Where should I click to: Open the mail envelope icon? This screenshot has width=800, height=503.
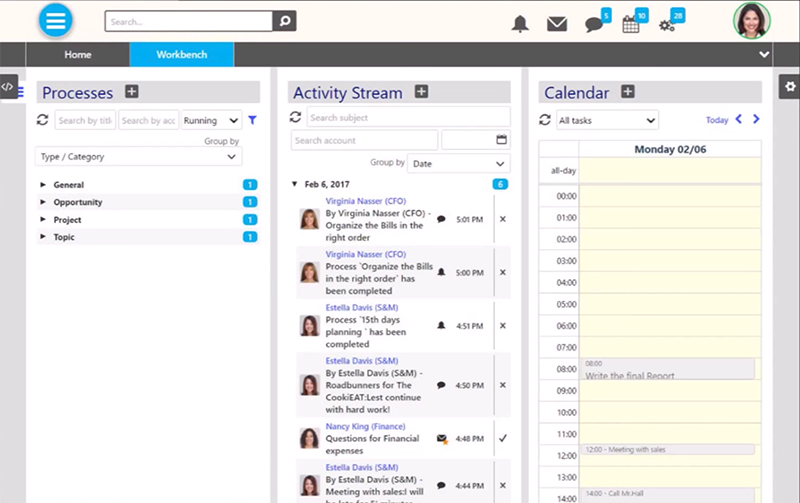click(557, 24)
